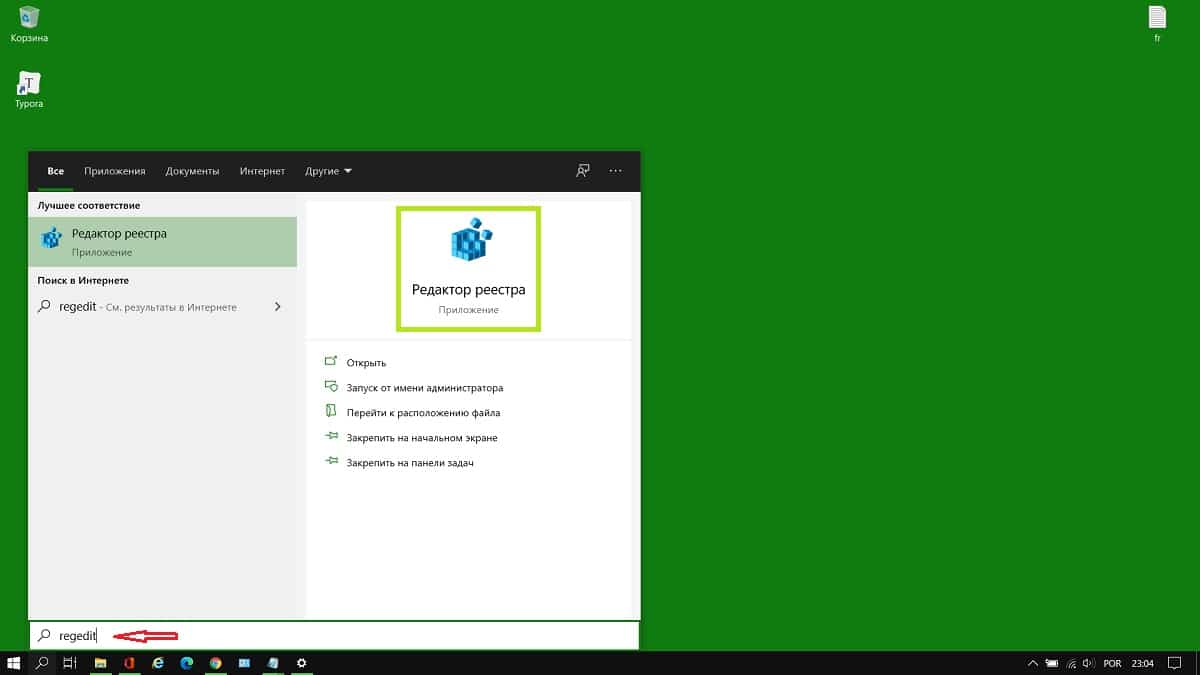This screenshot has height=675, width=1200.
Task: Select the Интернет search tab
Action: point(262,171)
